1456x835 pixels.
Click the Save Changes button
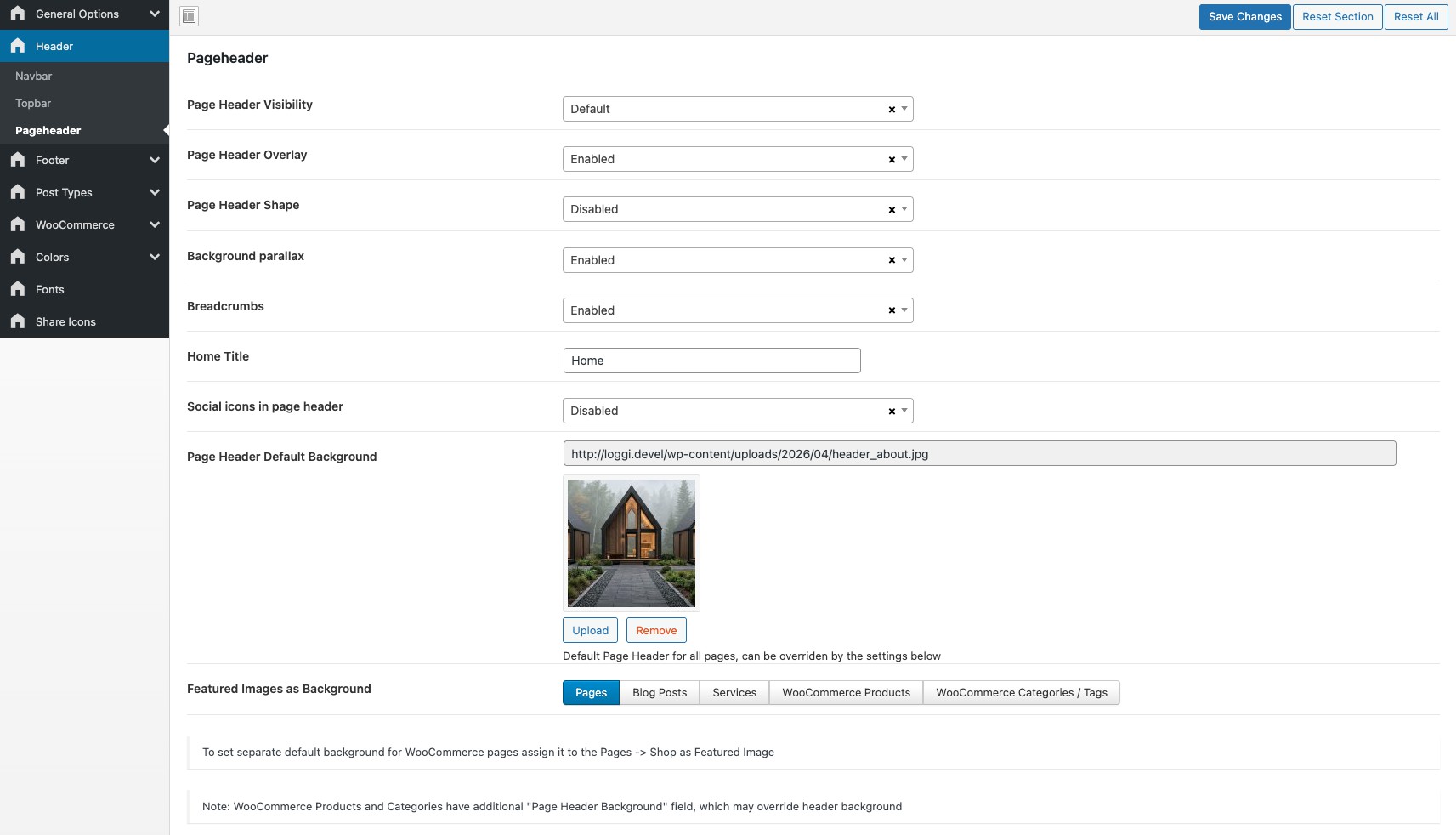point(1244,17)
